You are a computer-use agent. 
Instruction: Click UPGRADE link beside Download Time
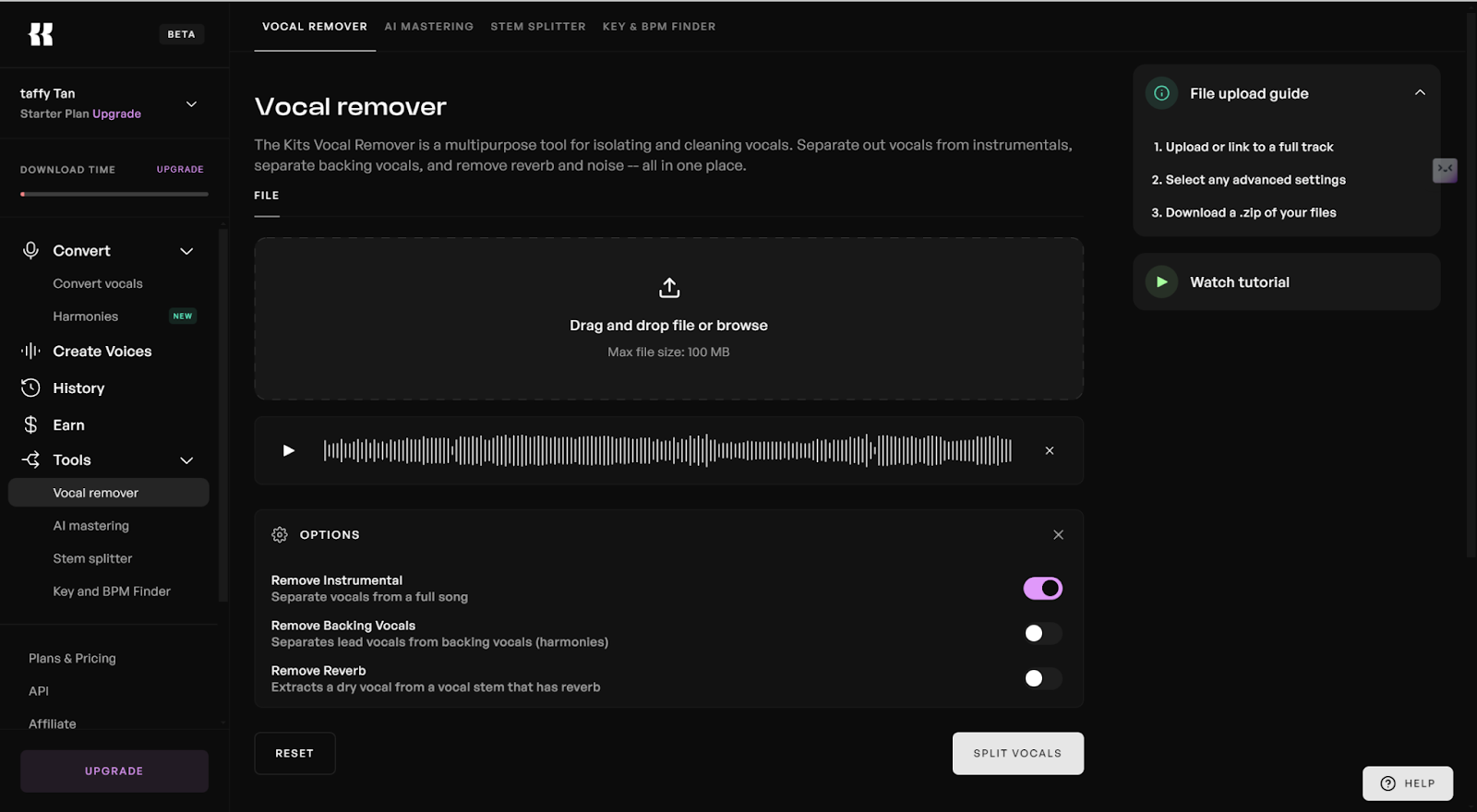pyautogui.click(x=180, y=169)
